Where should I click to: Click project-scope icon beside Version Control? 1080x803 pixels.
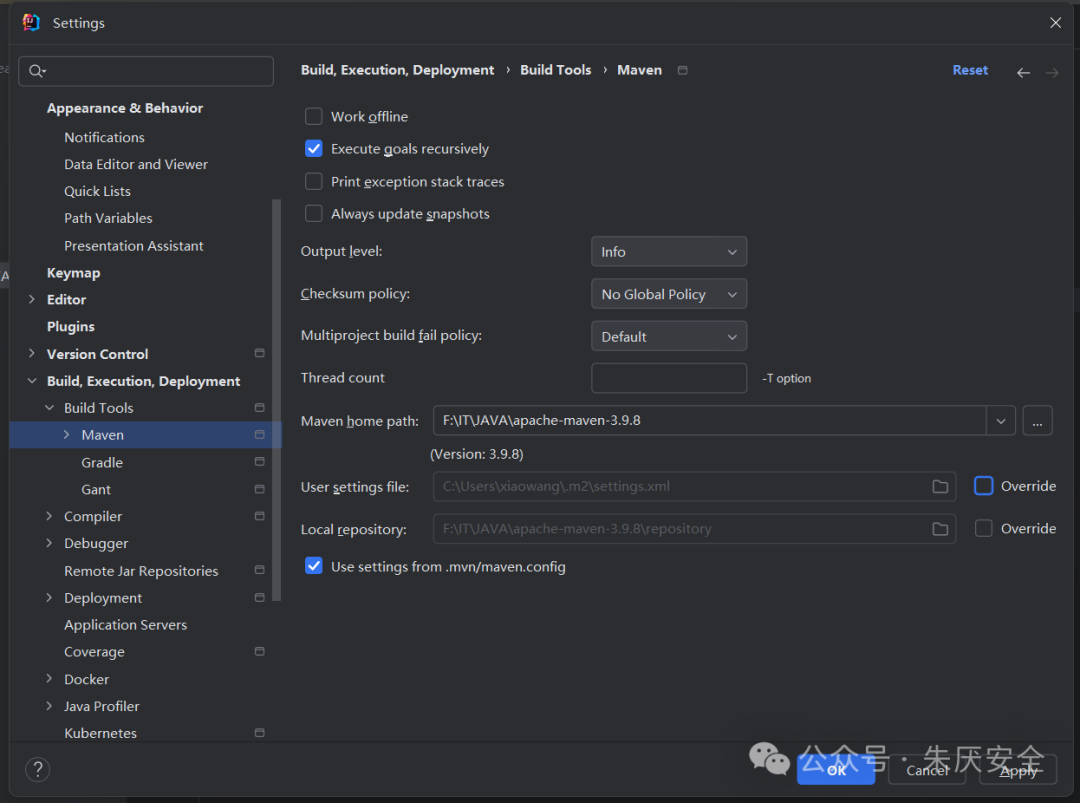260,353
